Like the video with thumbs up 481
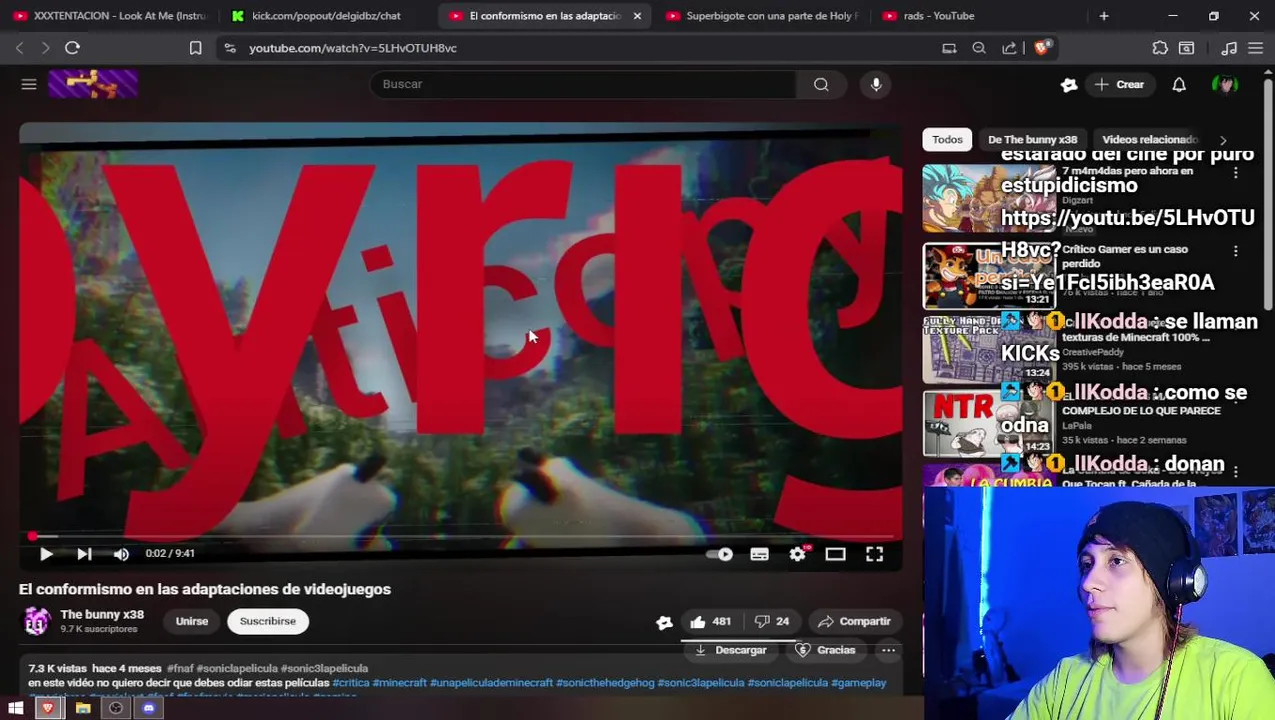 coord(710,622)
